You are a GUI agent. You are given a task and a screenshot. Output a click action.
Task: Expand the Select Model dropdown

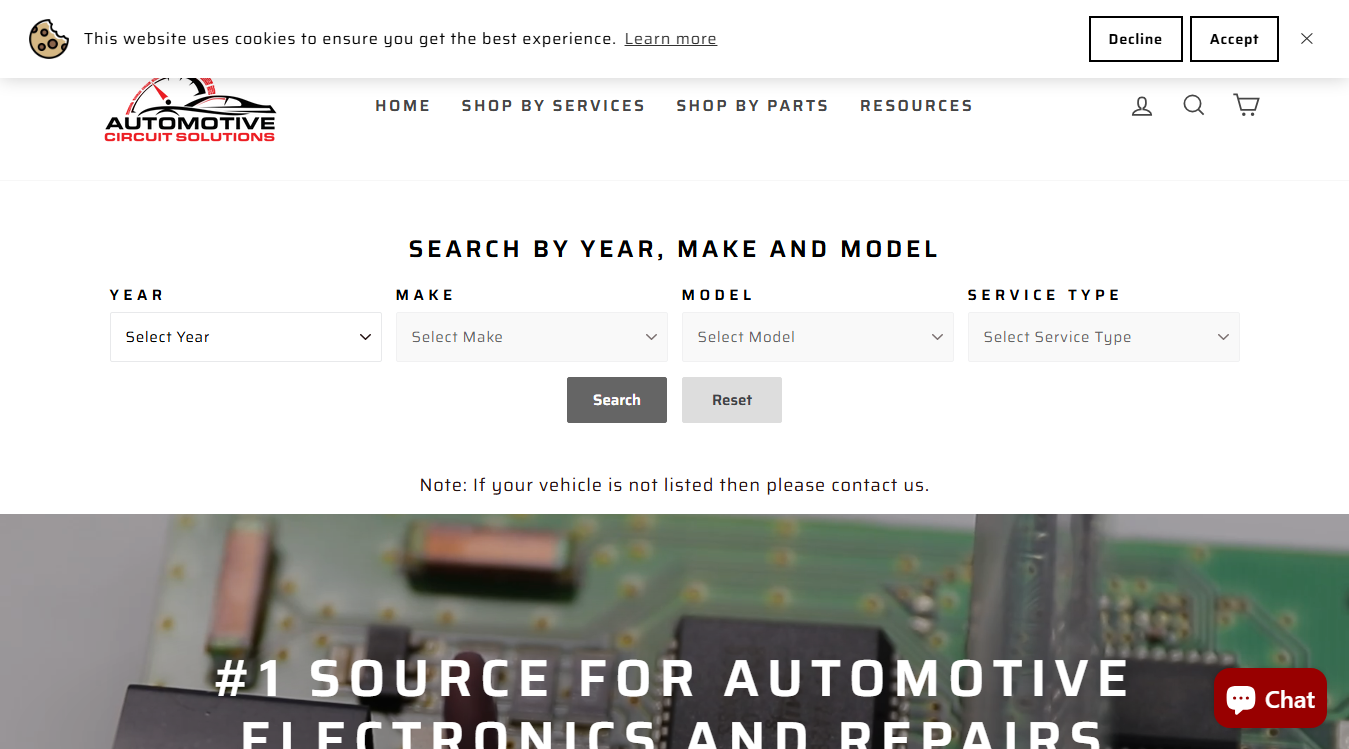818,337
